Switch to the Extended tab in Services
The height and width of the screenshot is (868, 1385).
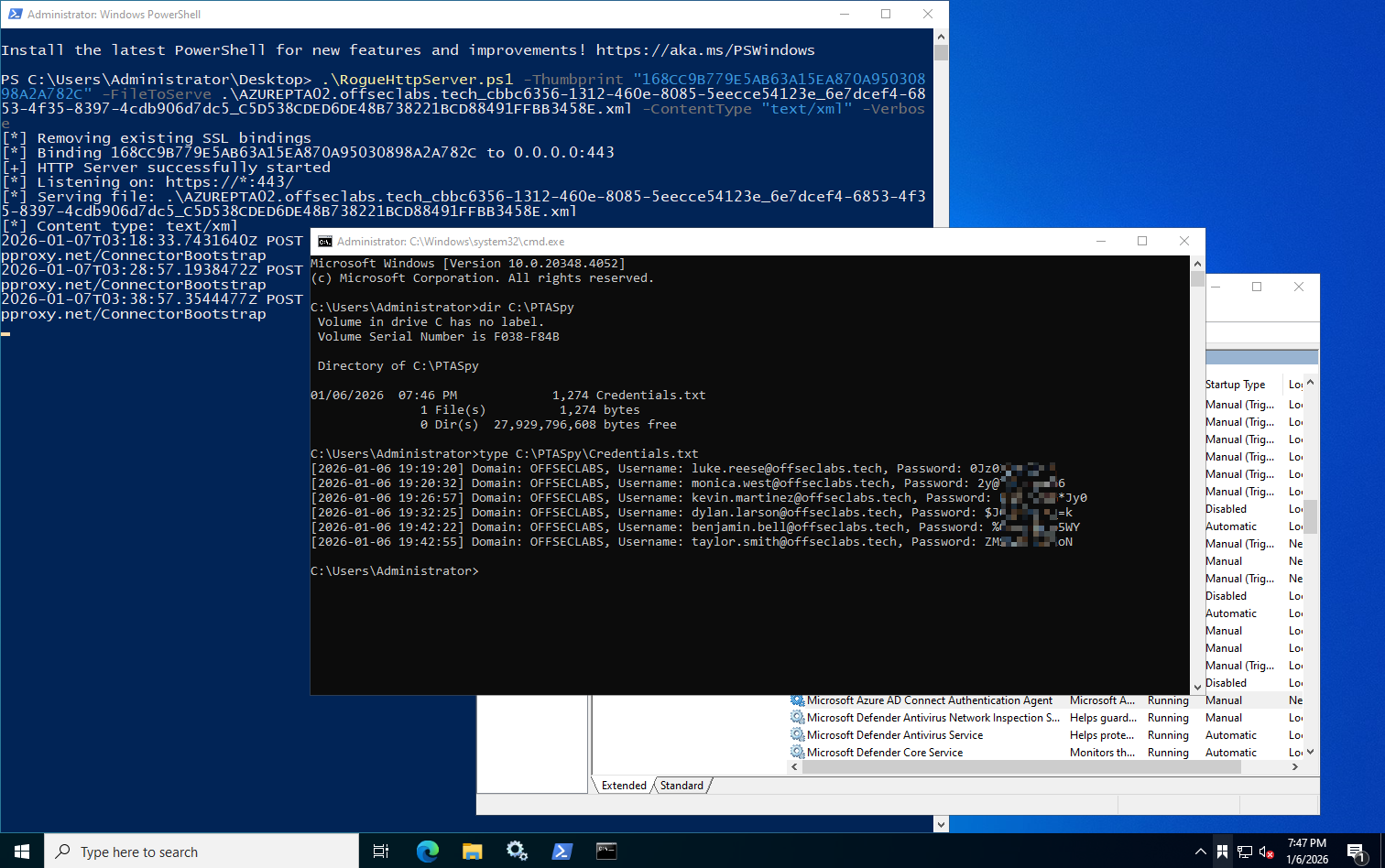click(624, 786)
